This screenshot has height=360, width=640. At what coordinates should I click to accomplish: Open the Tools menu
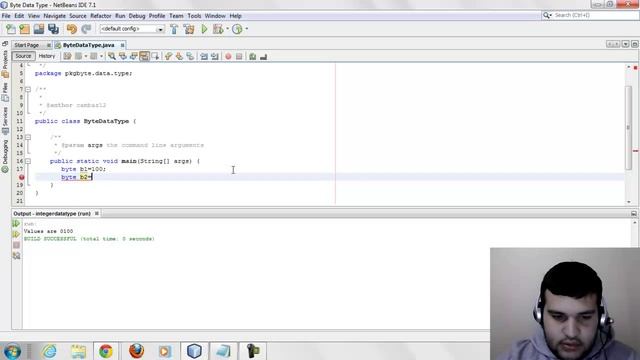pos(194,16)
